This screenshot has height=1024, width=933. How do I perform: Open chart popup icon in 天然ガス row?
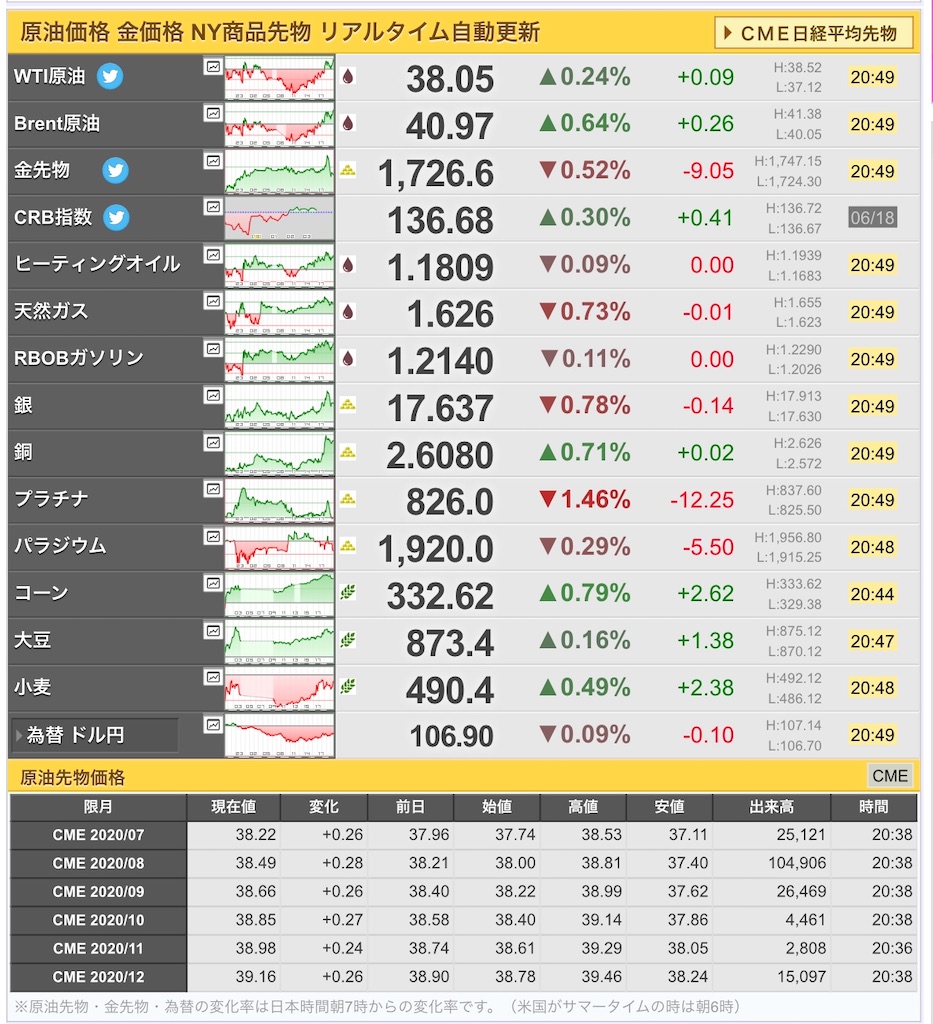[x=213, y=301]
